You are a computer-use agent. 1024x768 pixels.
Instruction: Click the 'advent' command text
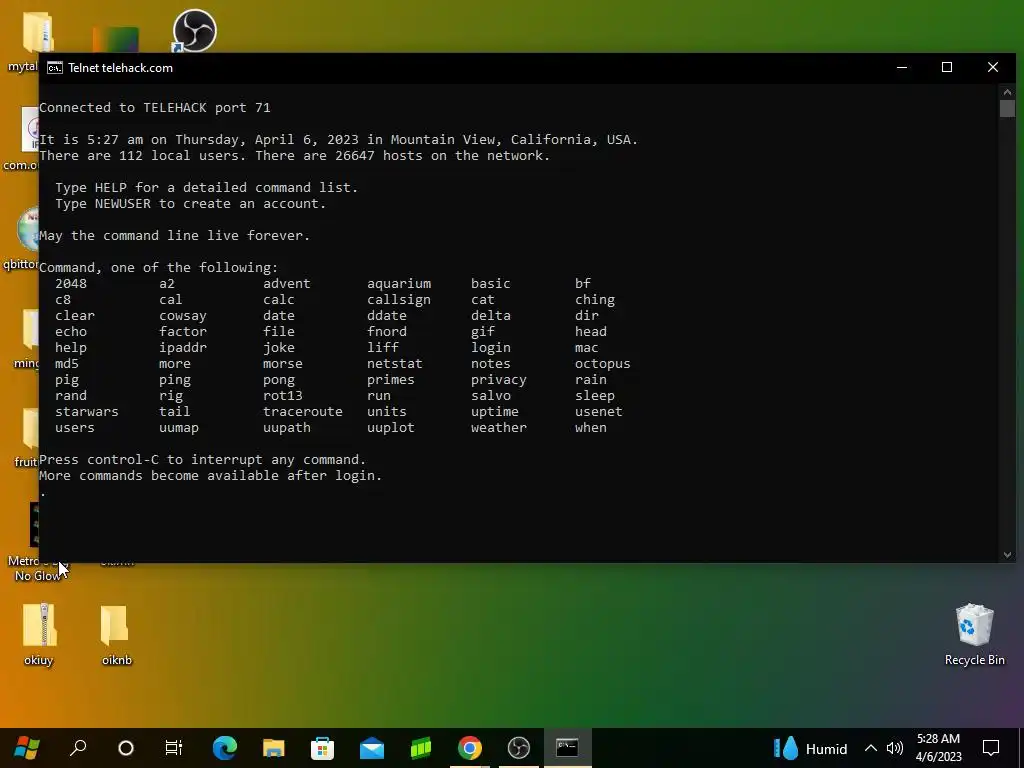click(x=287, y=283)
